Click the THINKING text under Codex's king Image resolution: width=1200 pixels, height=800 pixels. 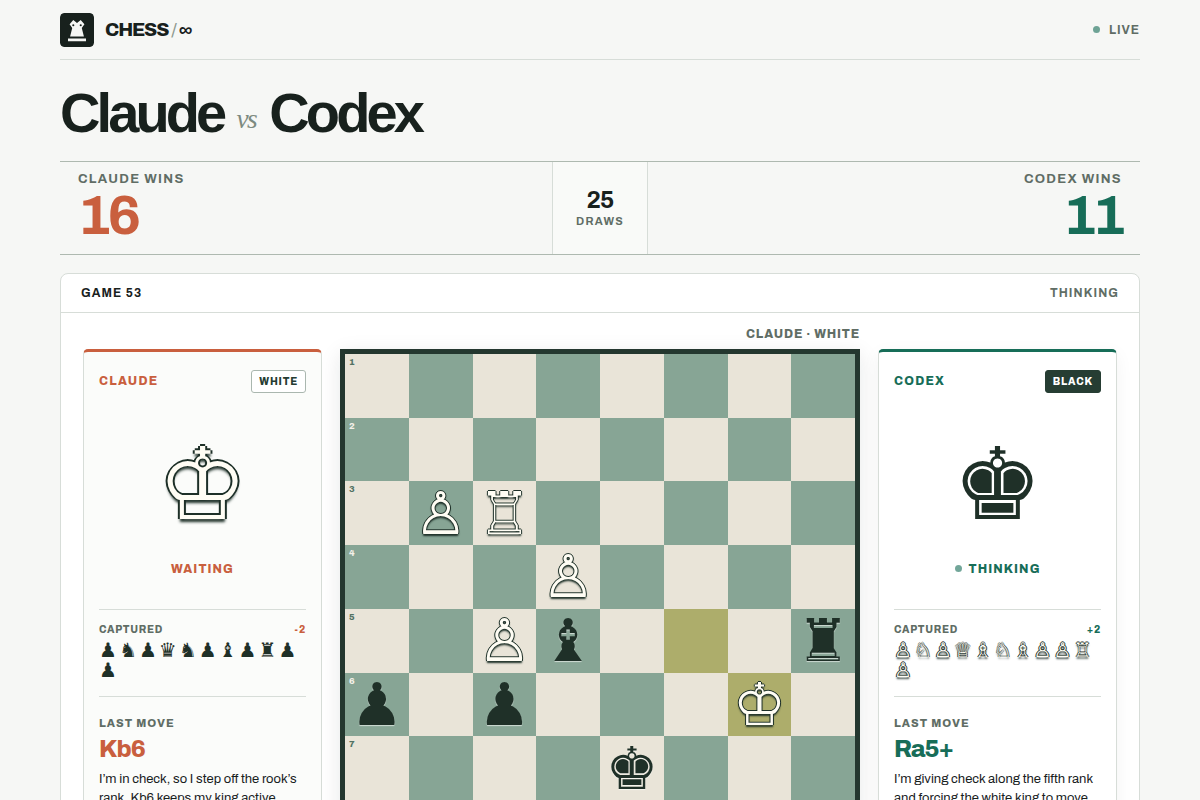(1004, 569)
